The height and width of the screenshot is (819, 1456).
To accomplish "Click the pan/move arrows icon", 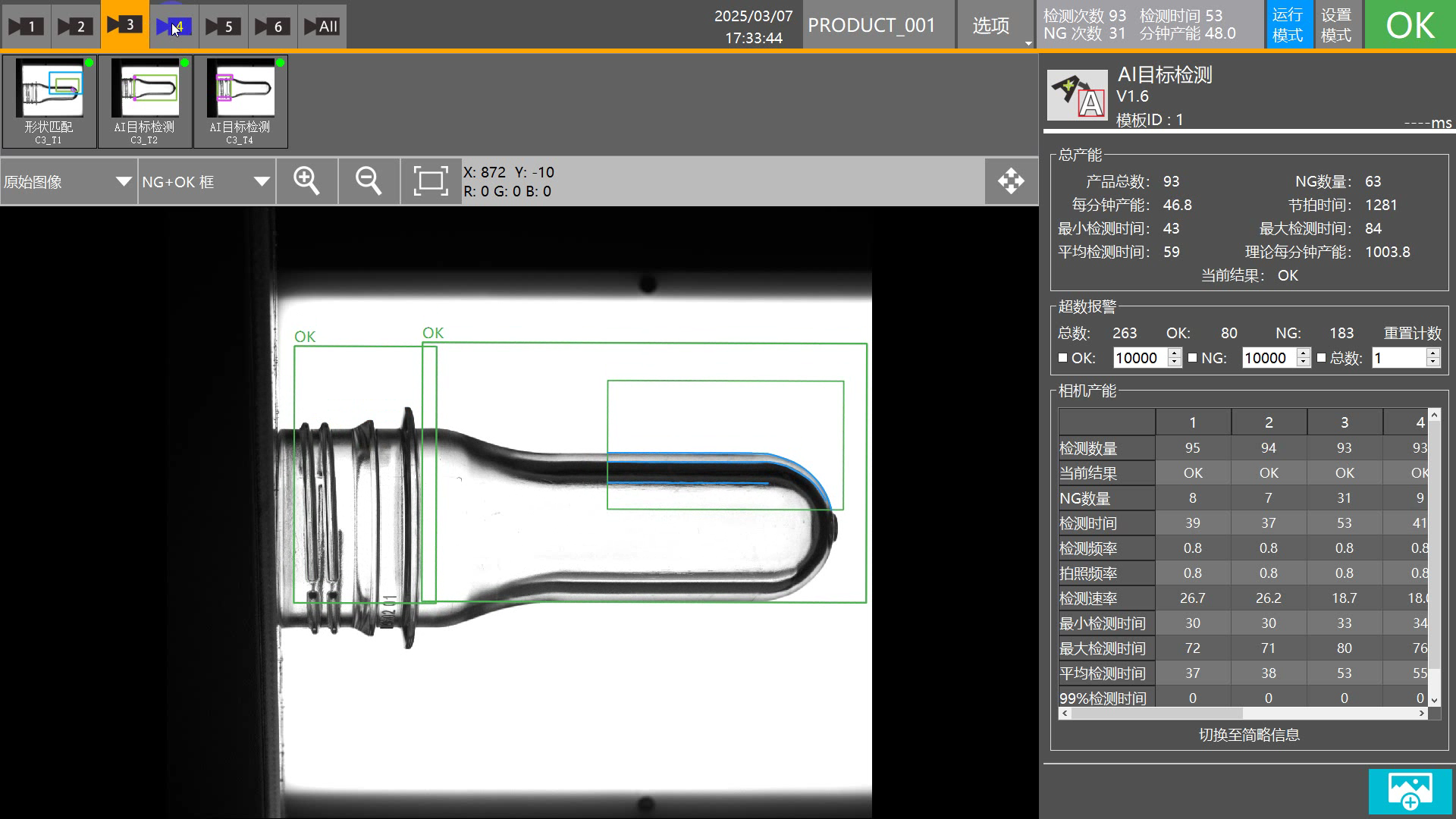I will click(x=1011, y=181).
